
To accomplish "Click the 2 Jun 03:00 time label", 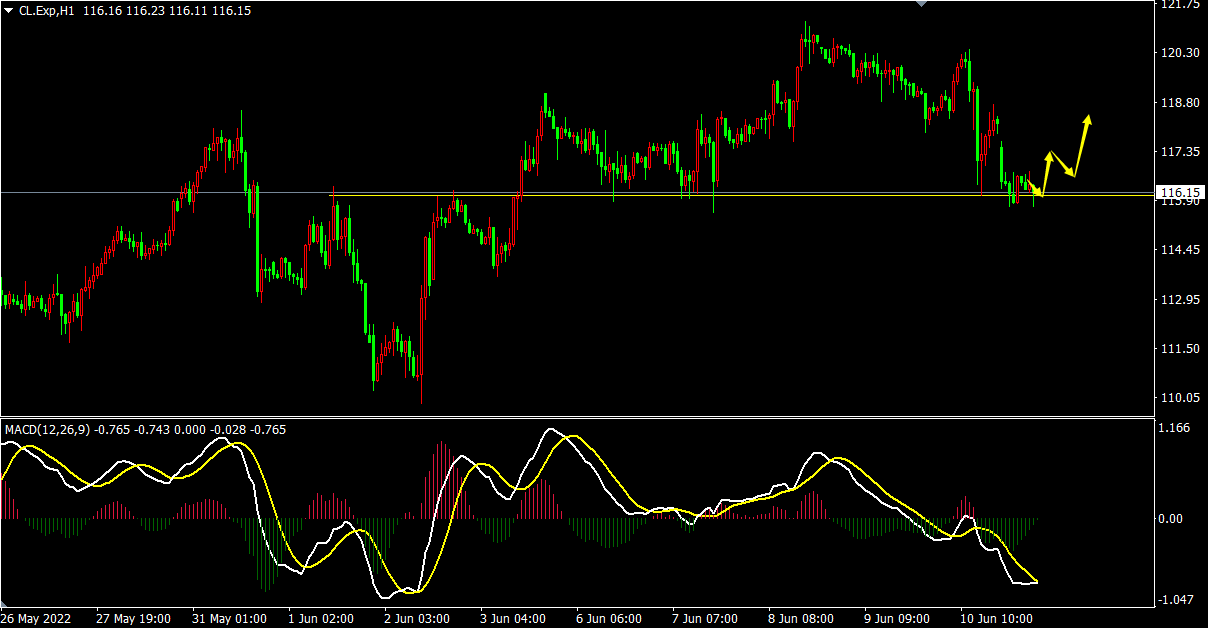I will click(418, 619).
